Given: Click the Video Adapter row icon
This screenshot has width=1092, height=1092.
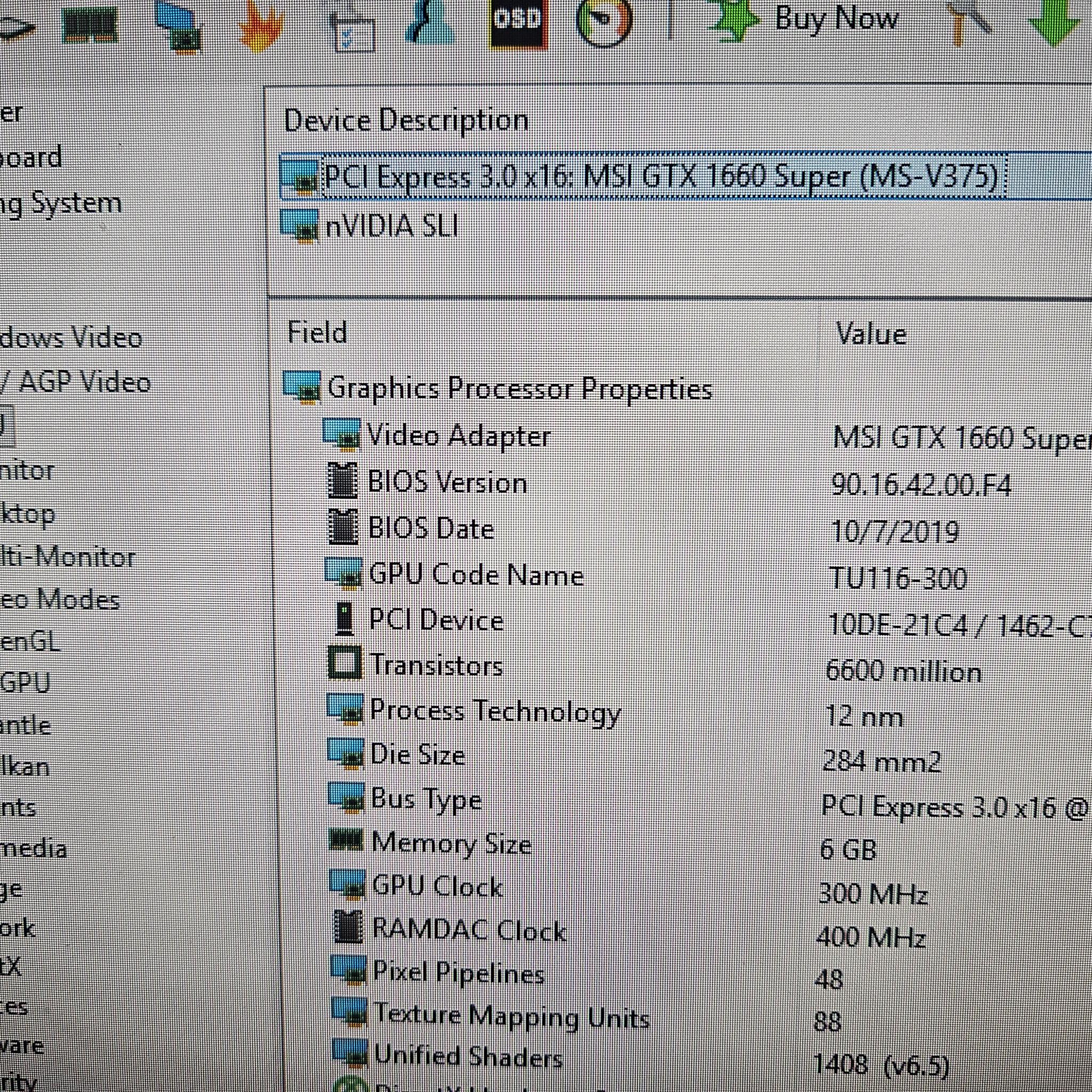Looking at the screenshot, I should [341, 435].
